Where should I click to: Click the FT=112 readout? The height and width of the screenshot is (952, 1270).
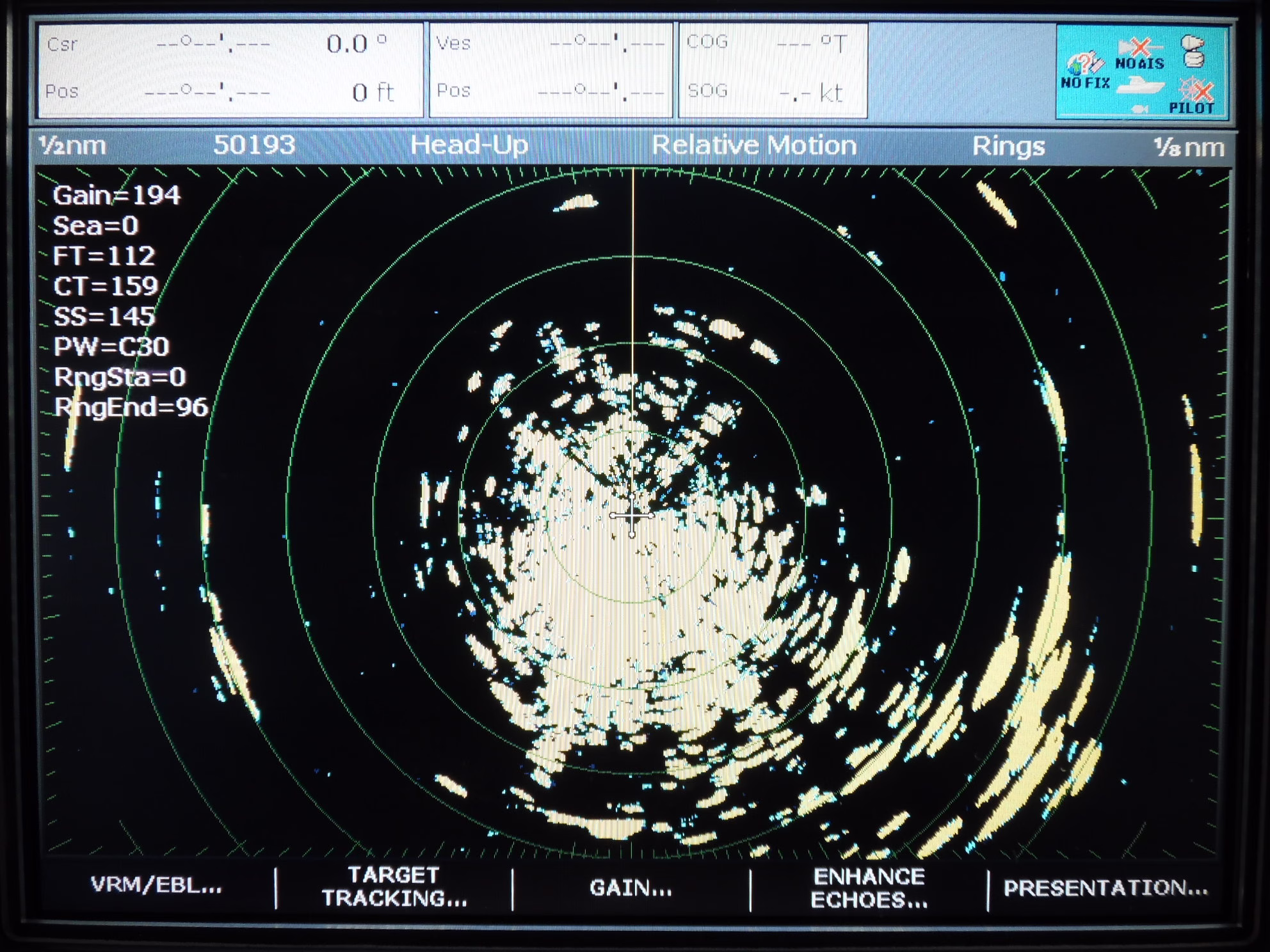tap(104, 256)
